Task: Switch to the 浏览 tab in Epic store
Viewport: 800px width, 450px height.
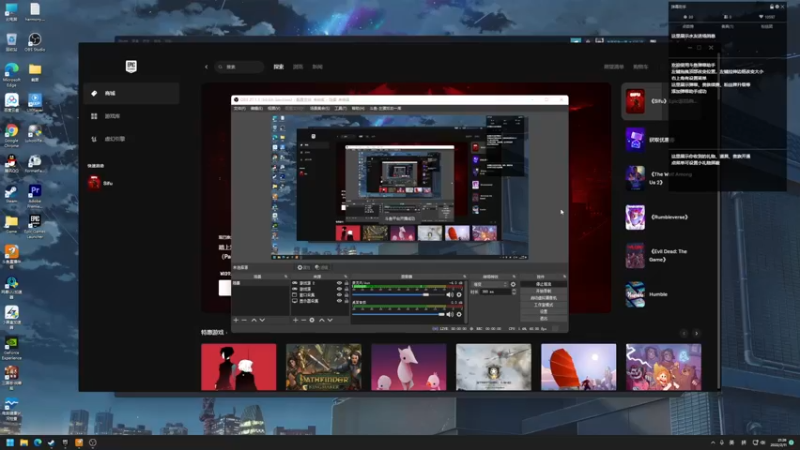Action: pyautogui.click(x=298, y=67)
